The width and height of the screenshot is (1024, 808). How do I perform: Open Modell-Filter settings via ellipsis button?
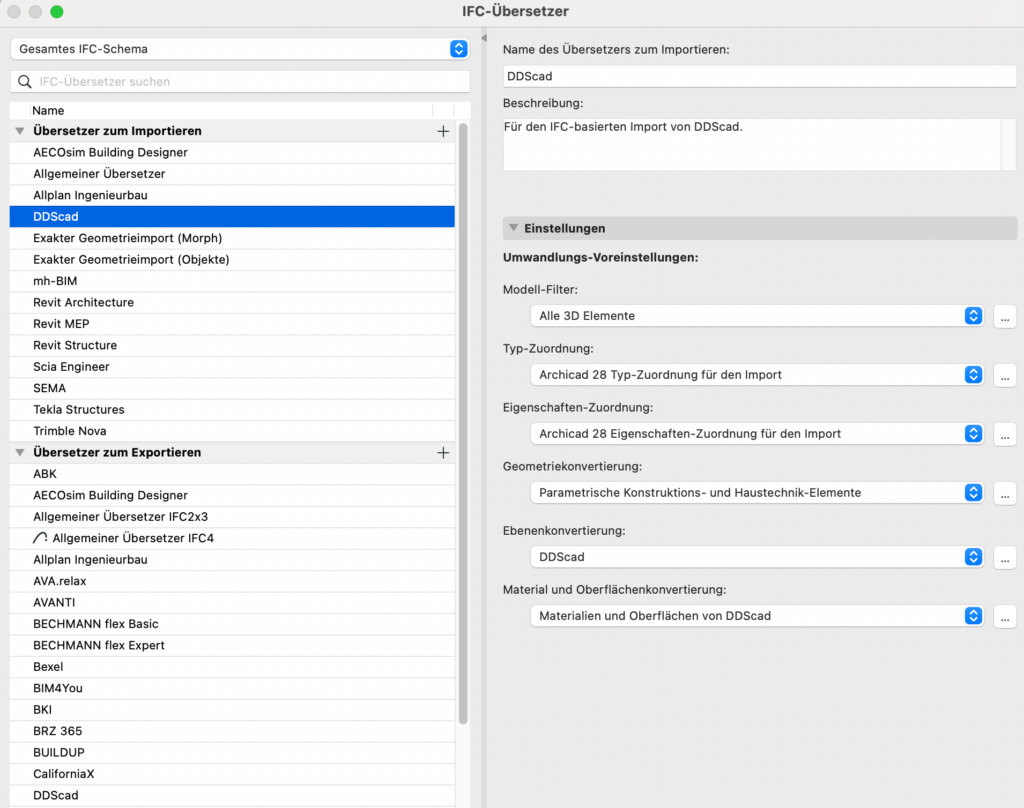1005,316
